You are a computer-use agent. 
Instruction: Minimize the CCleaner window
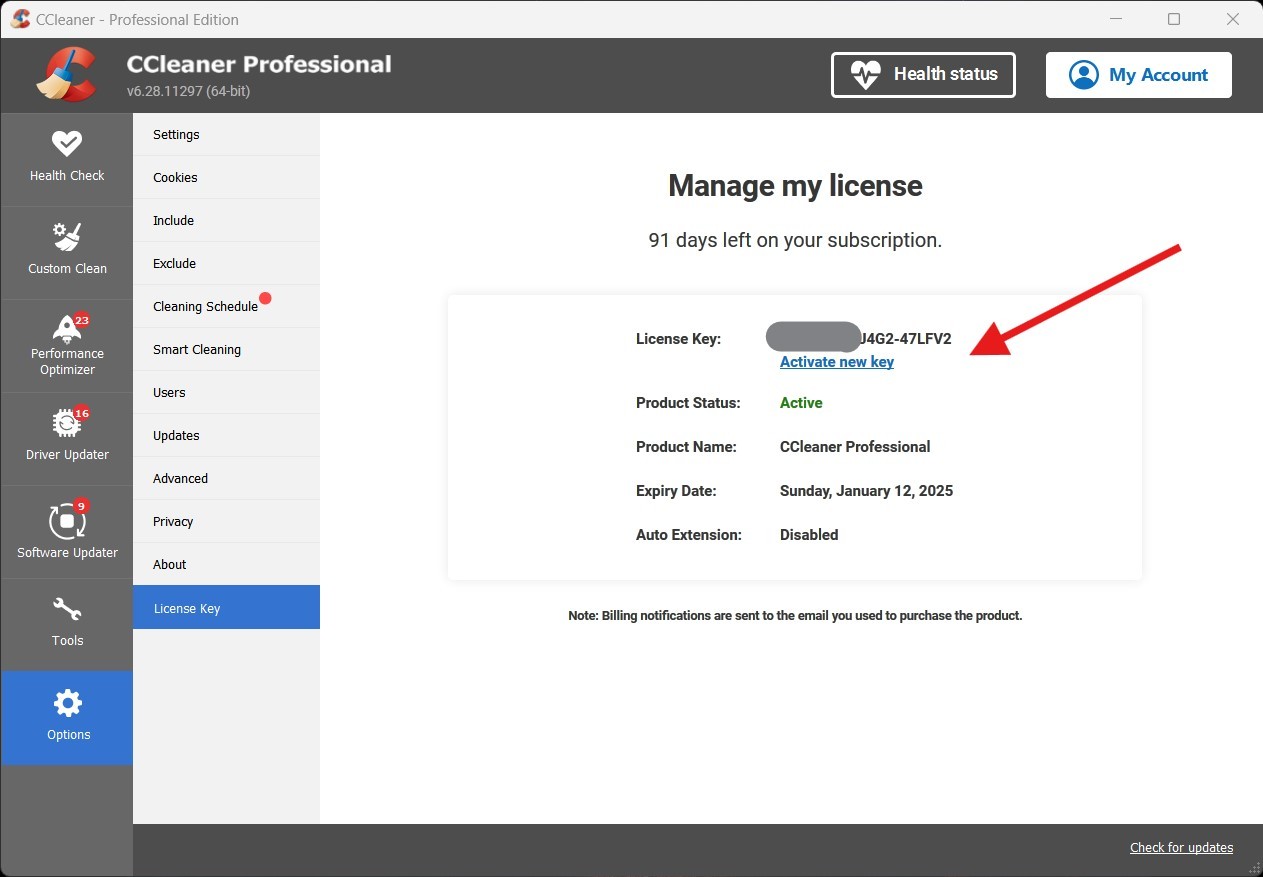(1115, 19)
